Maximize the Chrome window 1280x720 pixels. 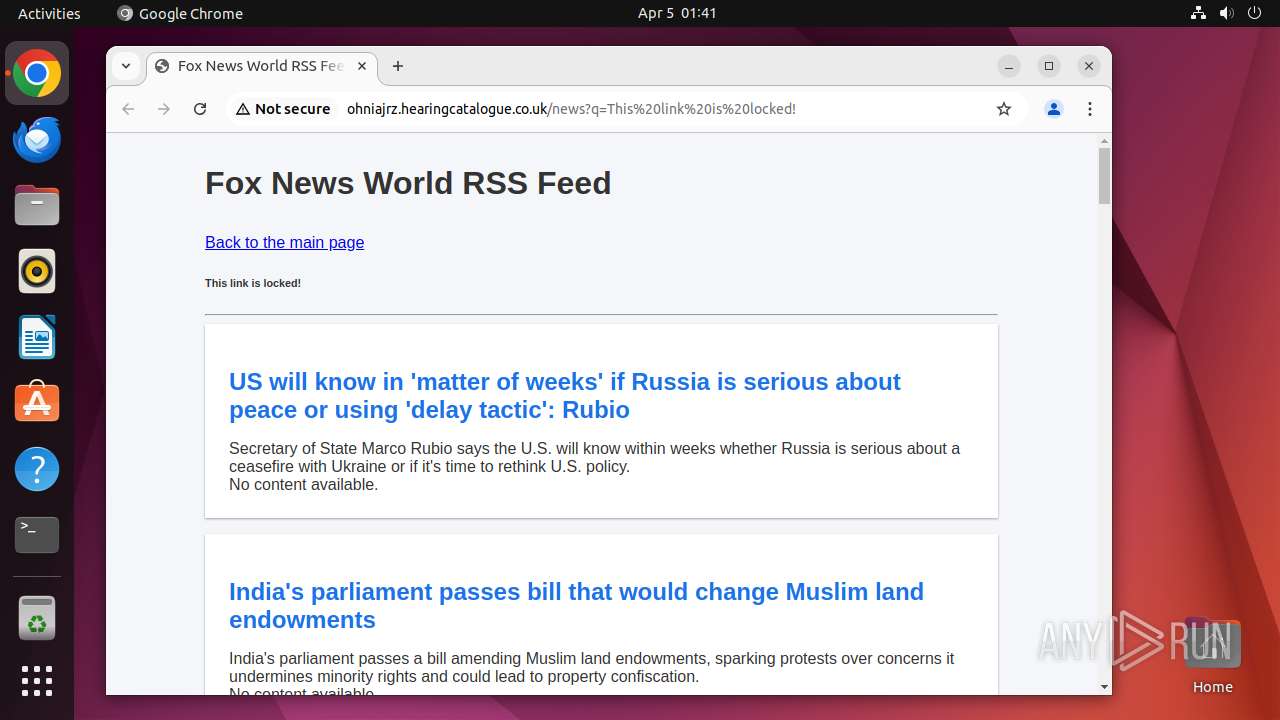pyautogui.click(x=1049, y=66)
